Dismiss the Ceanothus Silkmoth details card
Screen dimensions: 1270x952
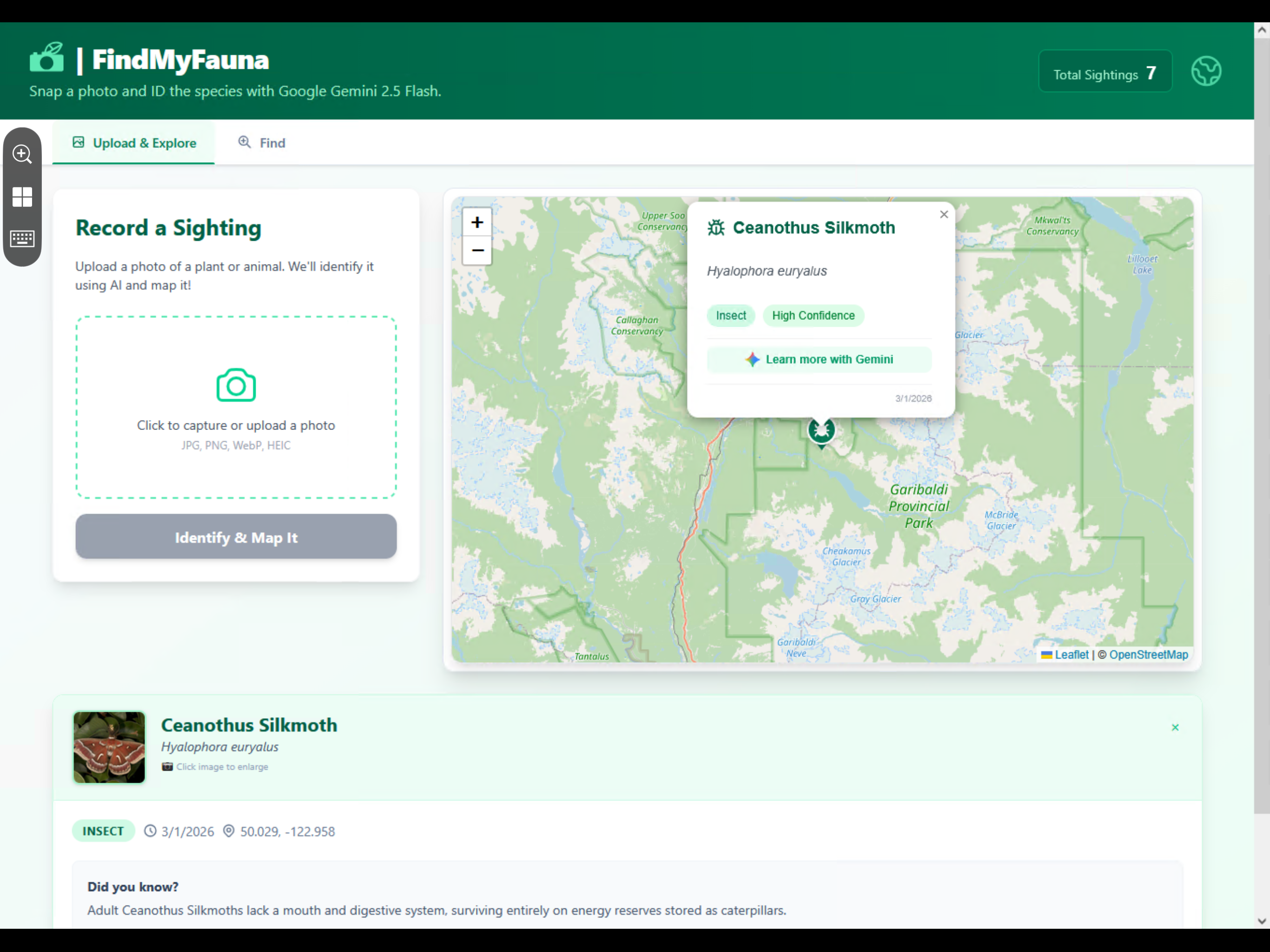click(x=1175, y=727)
